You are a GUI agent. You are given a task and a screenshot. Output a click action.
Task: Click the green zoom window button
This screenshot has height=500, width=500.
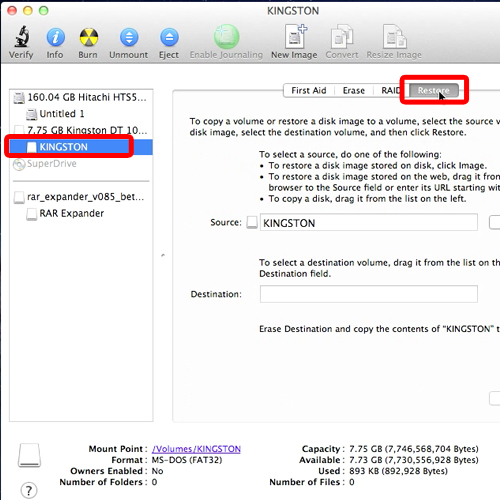(x=43, y=11)
